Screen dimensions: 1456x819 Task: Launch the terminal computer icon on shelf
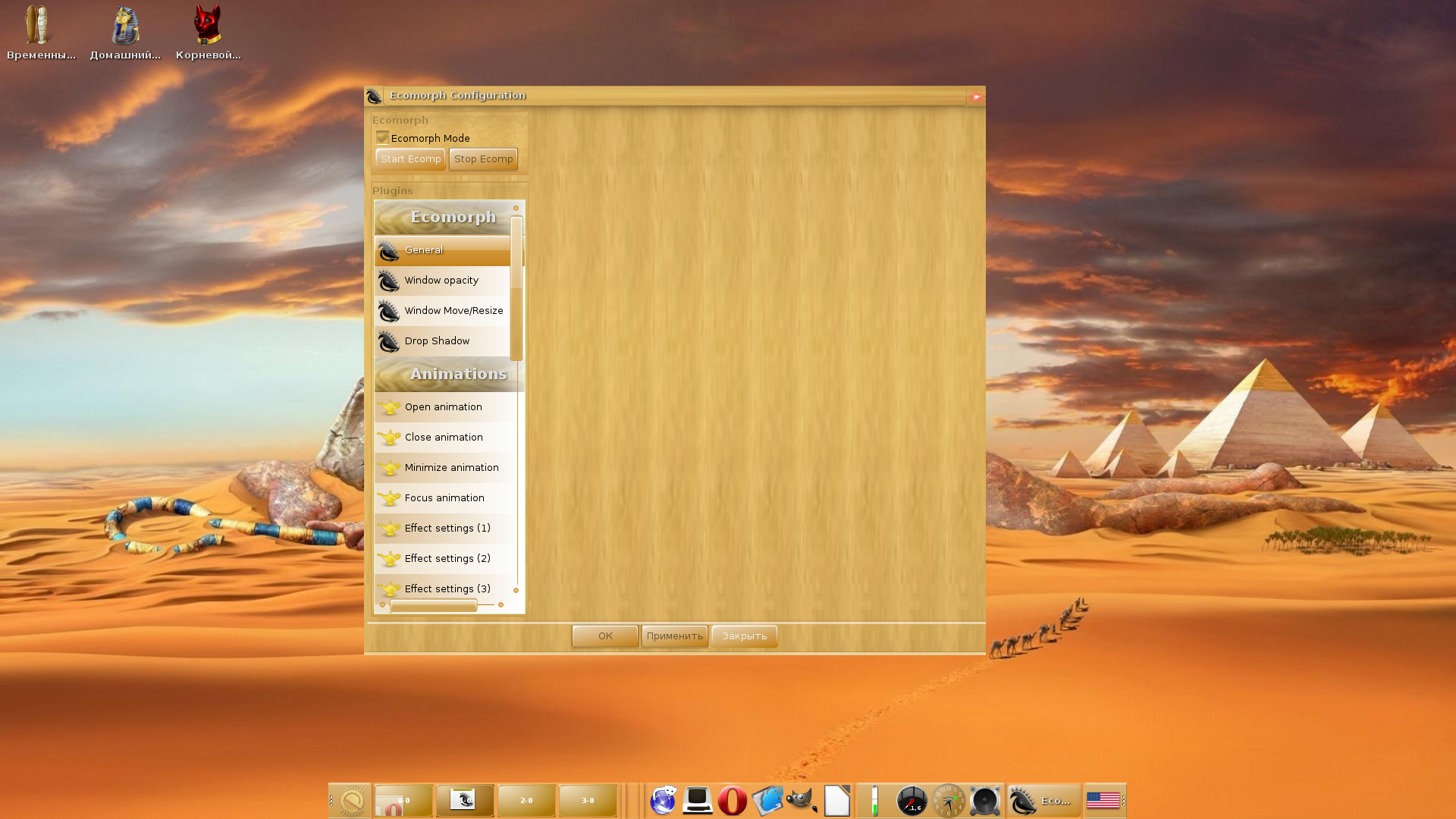click(x=697, y=801)
